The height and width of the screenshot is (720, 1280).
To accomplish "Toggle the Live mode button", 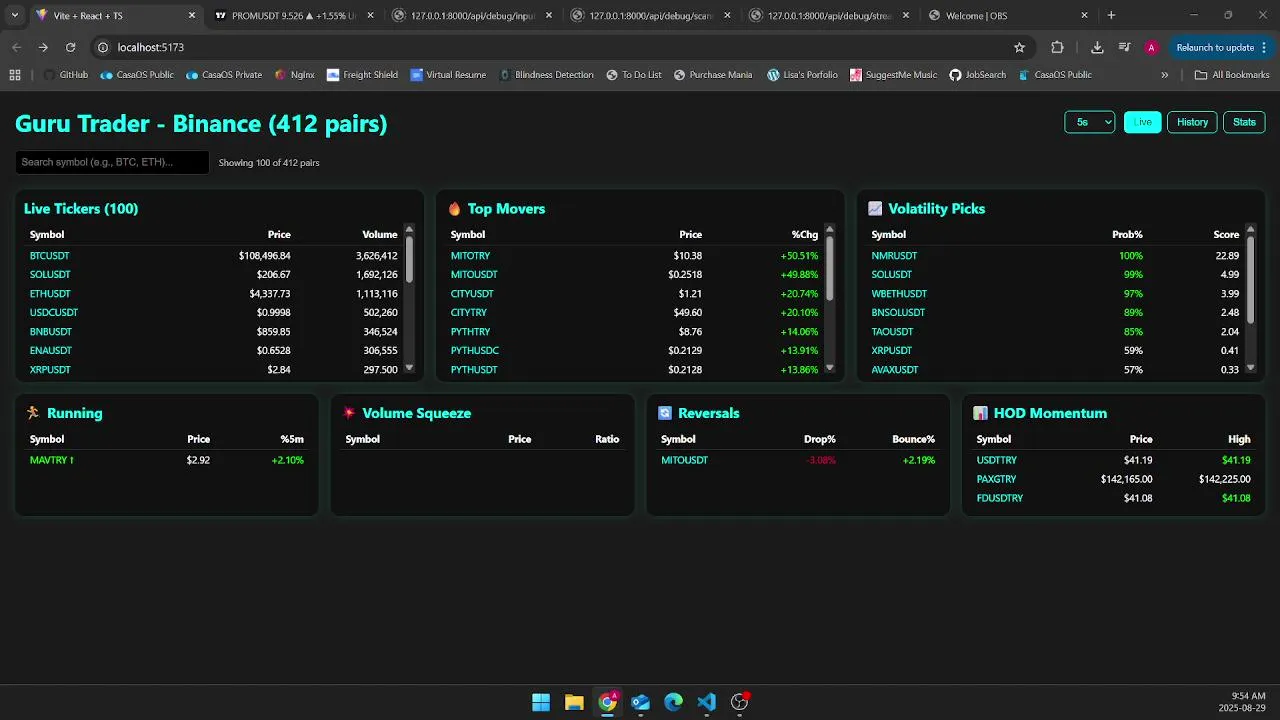I will pyautogui.click(x=1143, y=122).
